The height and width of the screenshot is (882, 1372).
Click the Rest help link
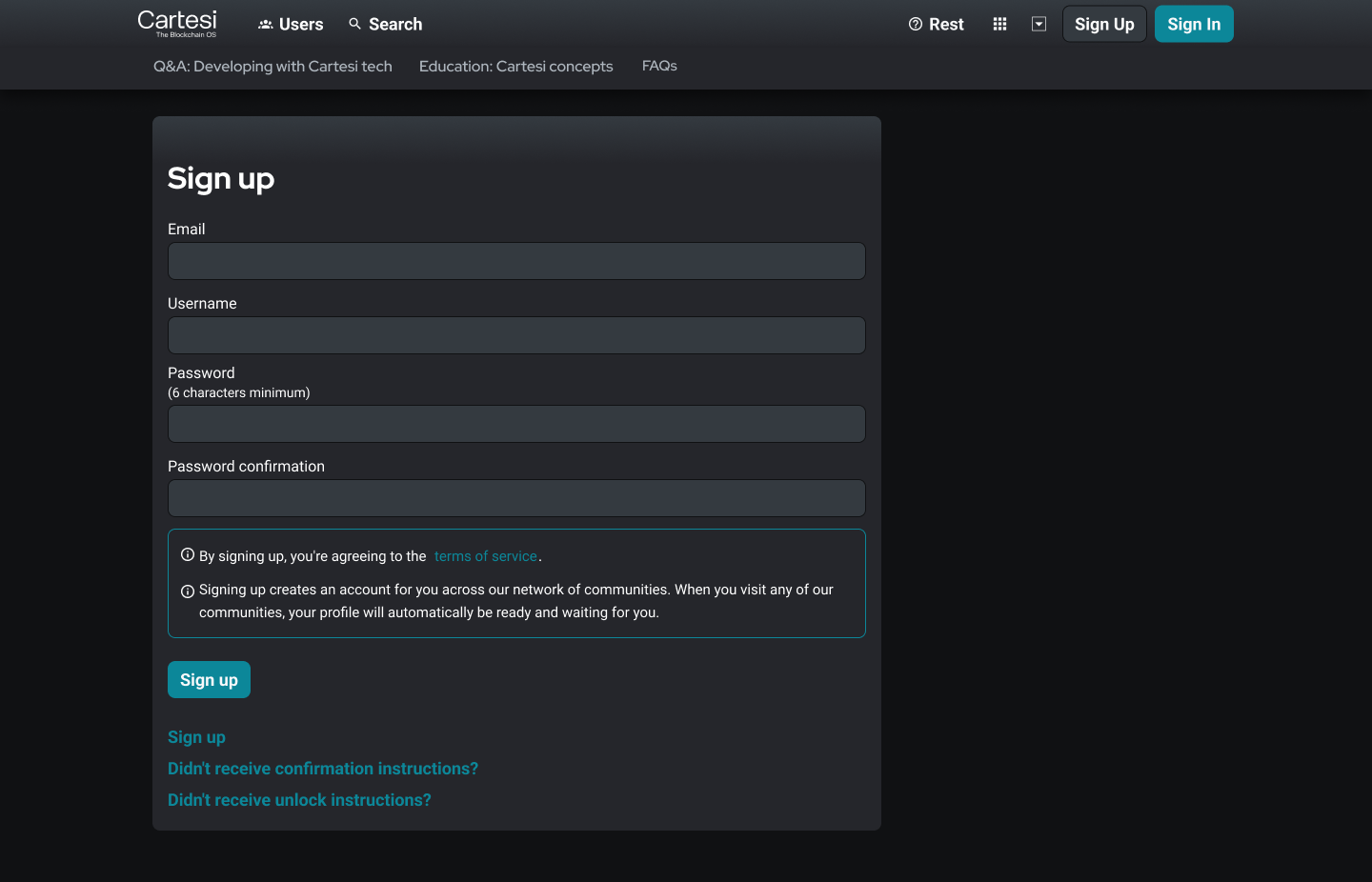tap(936, 25)
